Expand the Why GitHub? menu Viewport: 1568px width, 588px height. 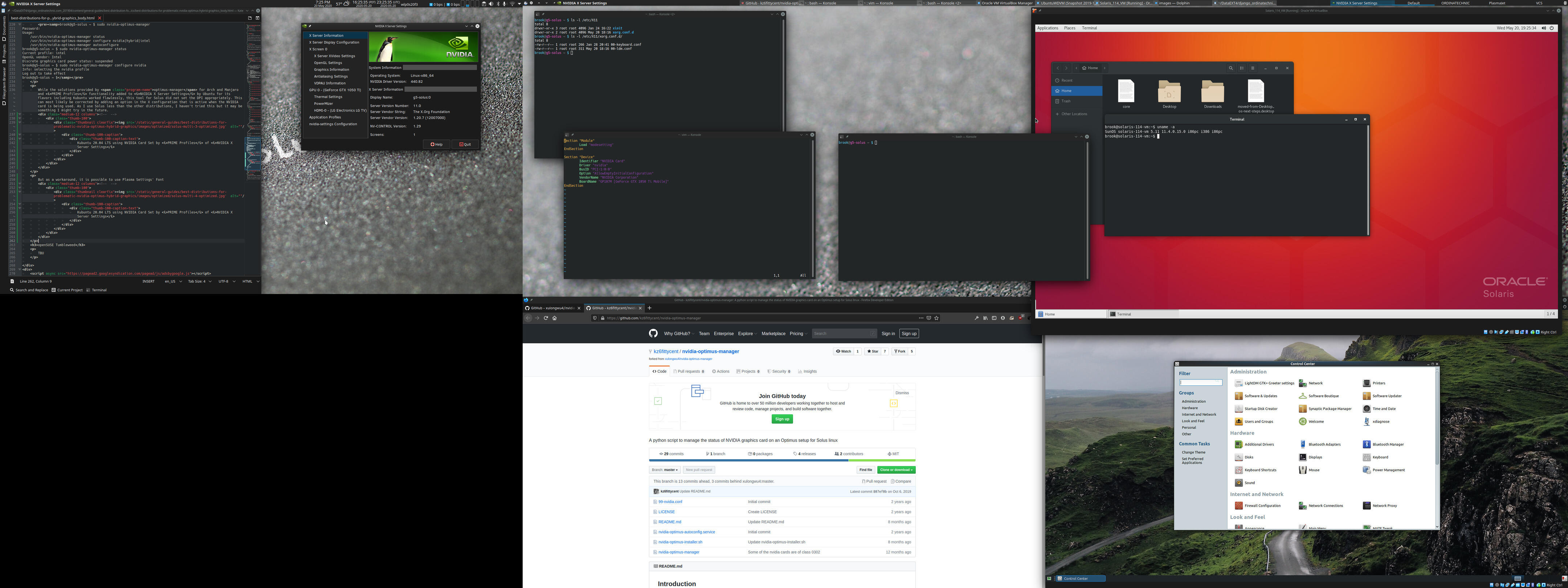(x=679, y=334)
